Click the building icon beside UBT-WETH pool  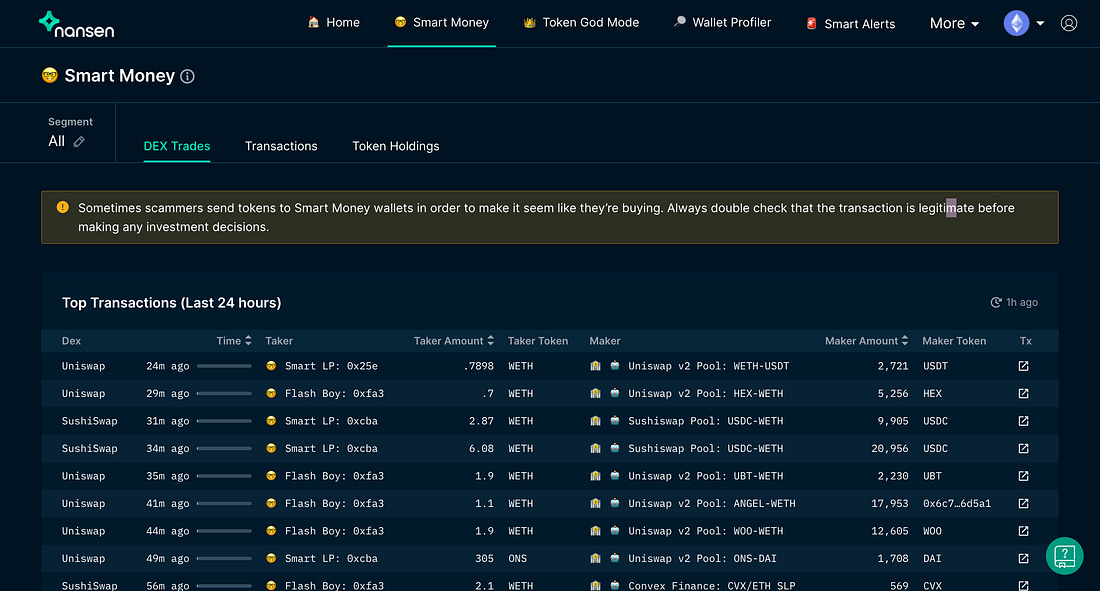pyautogui.click(x=596, y=476)
